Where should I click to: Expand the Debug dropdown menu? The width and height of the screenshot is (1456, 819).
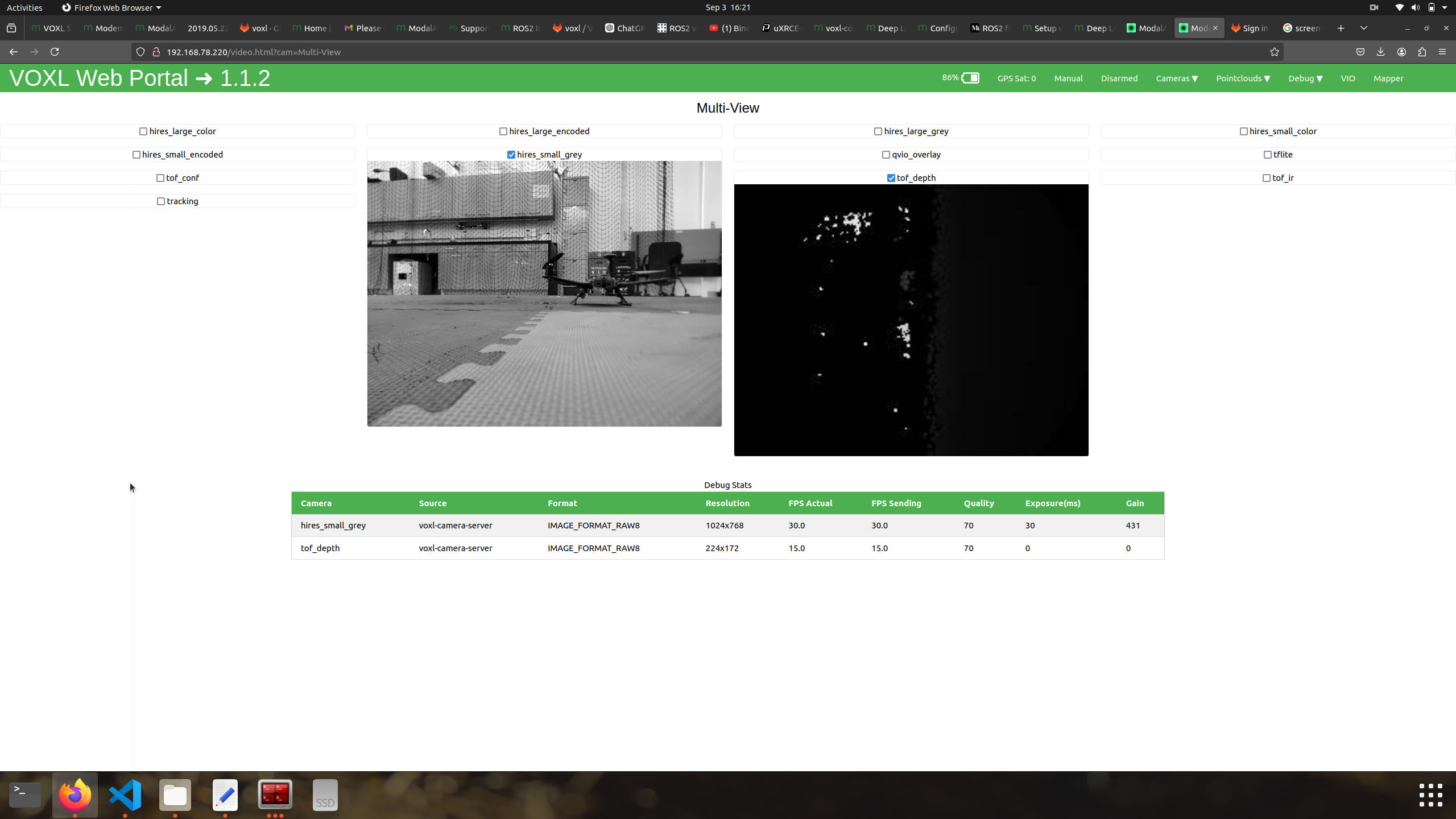(1305, 78)
